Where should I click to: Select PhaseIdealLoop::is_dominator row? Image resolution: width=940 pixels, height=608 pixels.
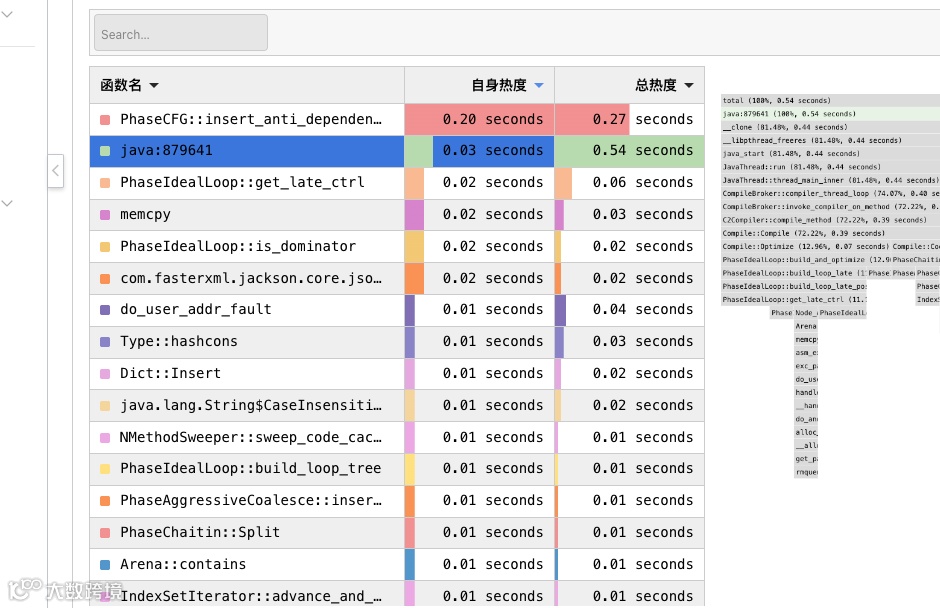pyautogui.click(x=397, y=246)
